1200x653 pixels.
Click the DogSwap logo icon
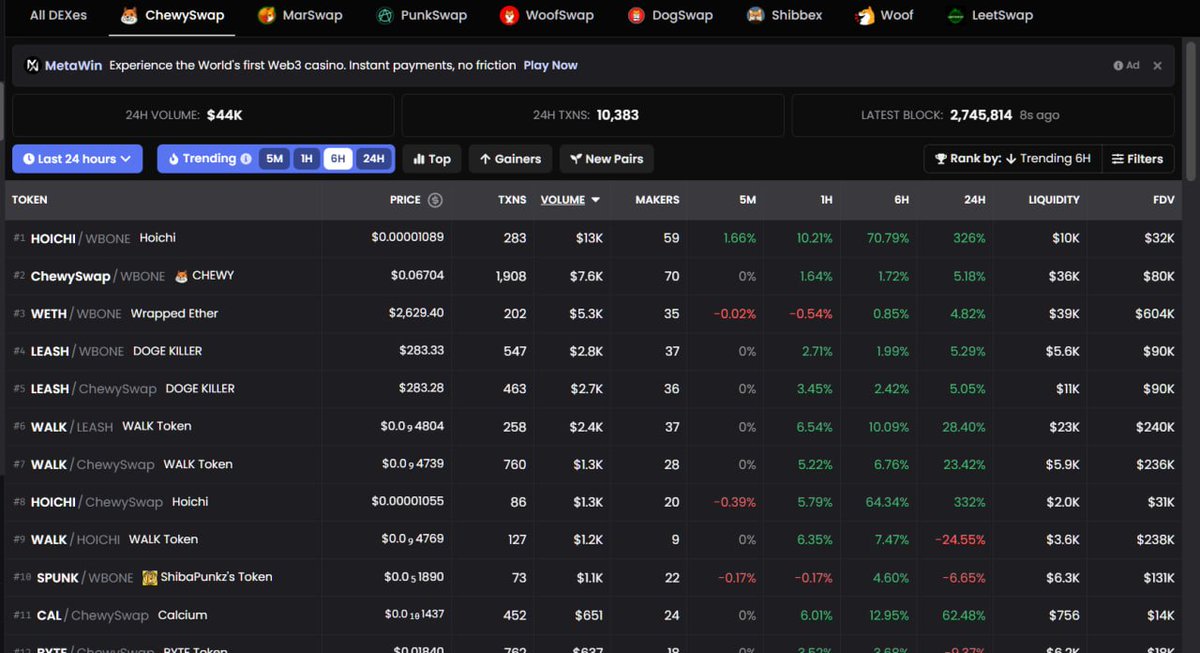coord(637,16)
